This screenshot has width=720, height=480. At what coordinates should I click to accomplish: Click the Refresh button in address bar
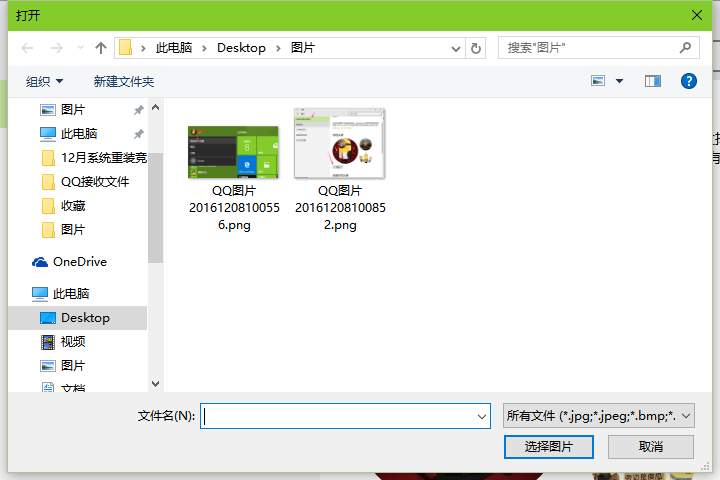click(x=476, y=47)
